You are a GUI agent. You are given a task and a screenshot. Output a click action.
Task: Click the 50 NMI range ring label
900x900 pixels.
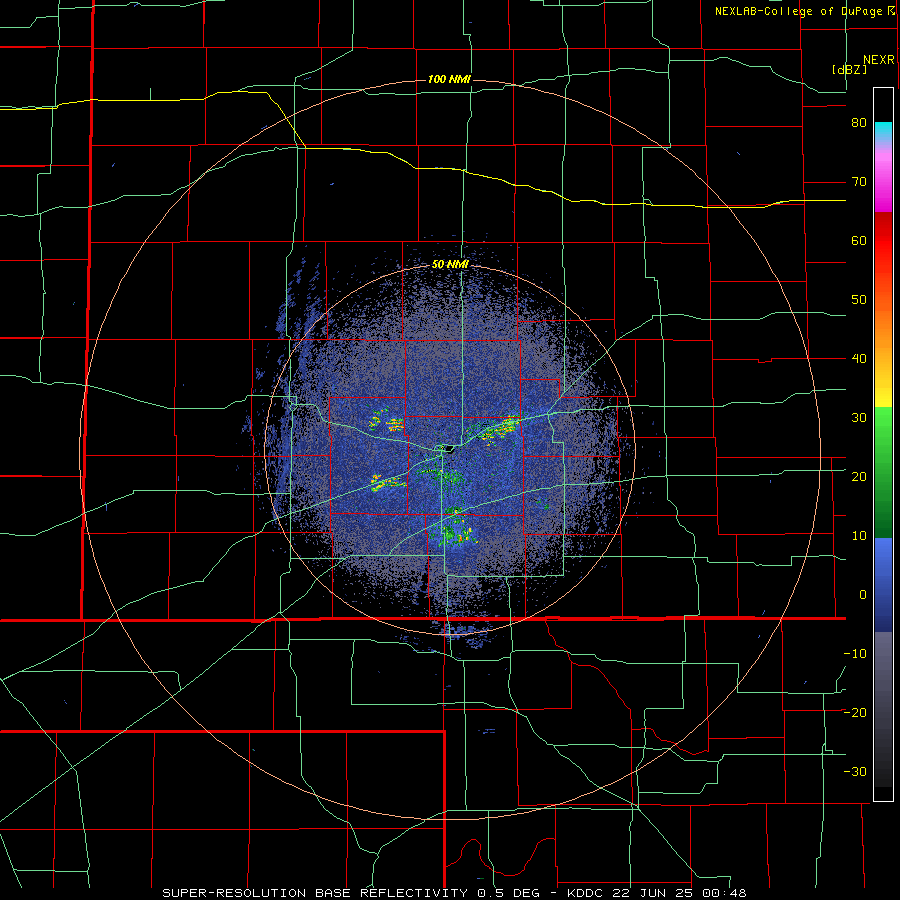(450, 265)
